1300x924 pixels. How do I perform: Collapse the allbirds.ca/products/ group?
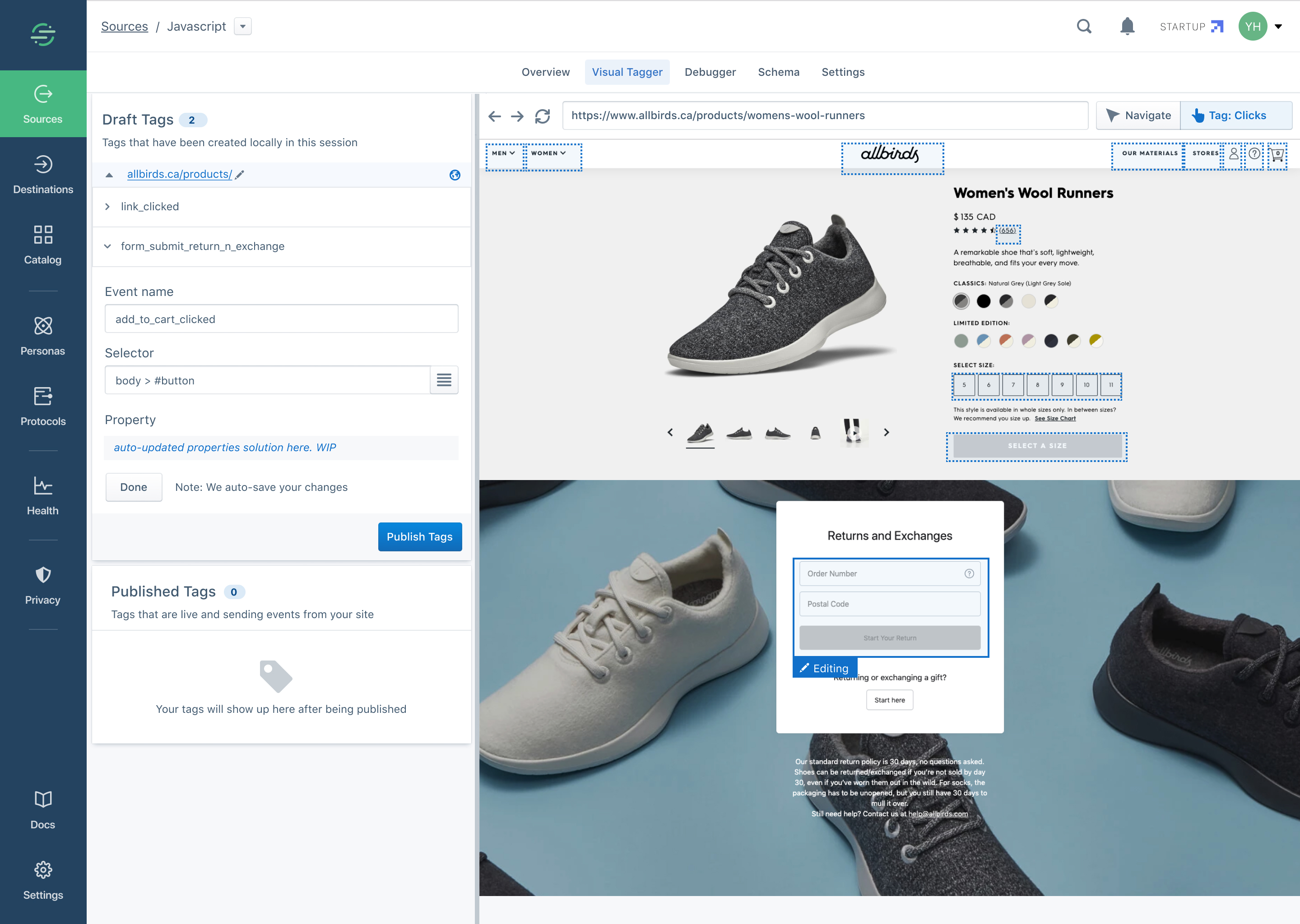click(x=109, y=175)
